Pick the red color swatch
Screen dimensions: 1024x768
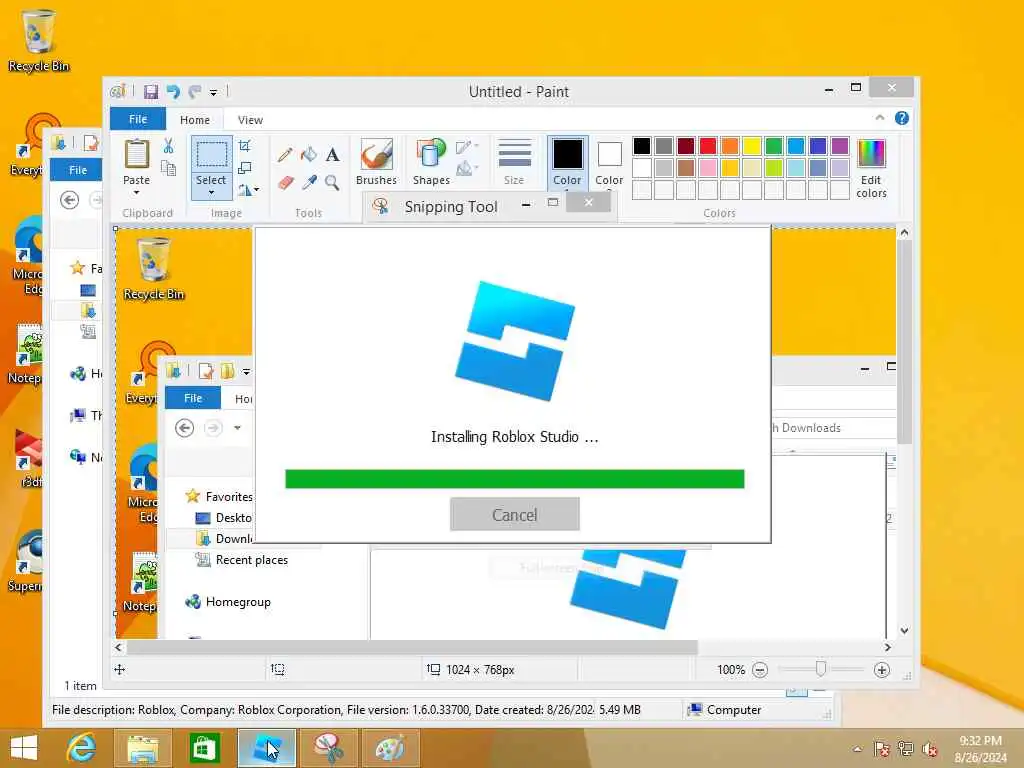(708, 146)
